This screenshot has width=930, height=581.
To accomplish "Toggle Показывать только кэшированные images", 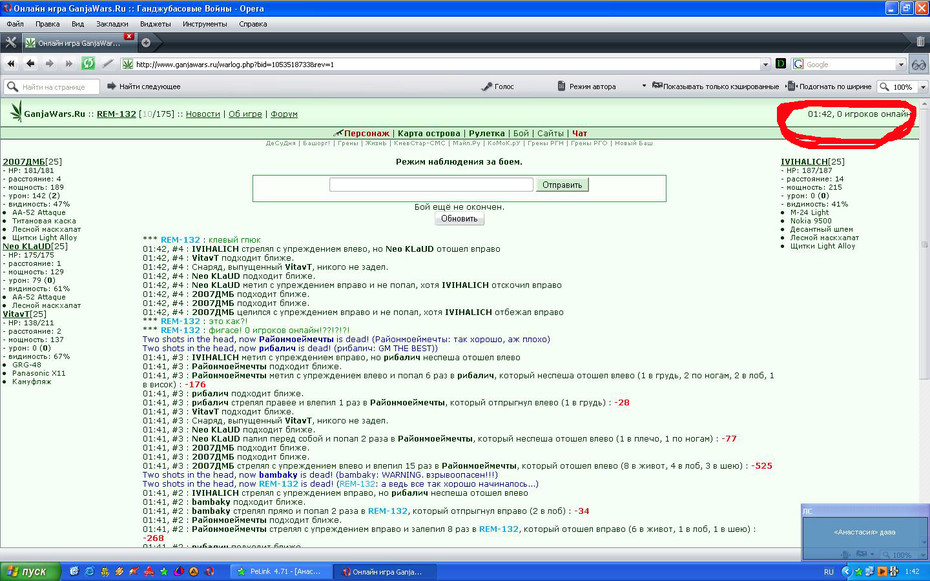I will tap(715, 87).
